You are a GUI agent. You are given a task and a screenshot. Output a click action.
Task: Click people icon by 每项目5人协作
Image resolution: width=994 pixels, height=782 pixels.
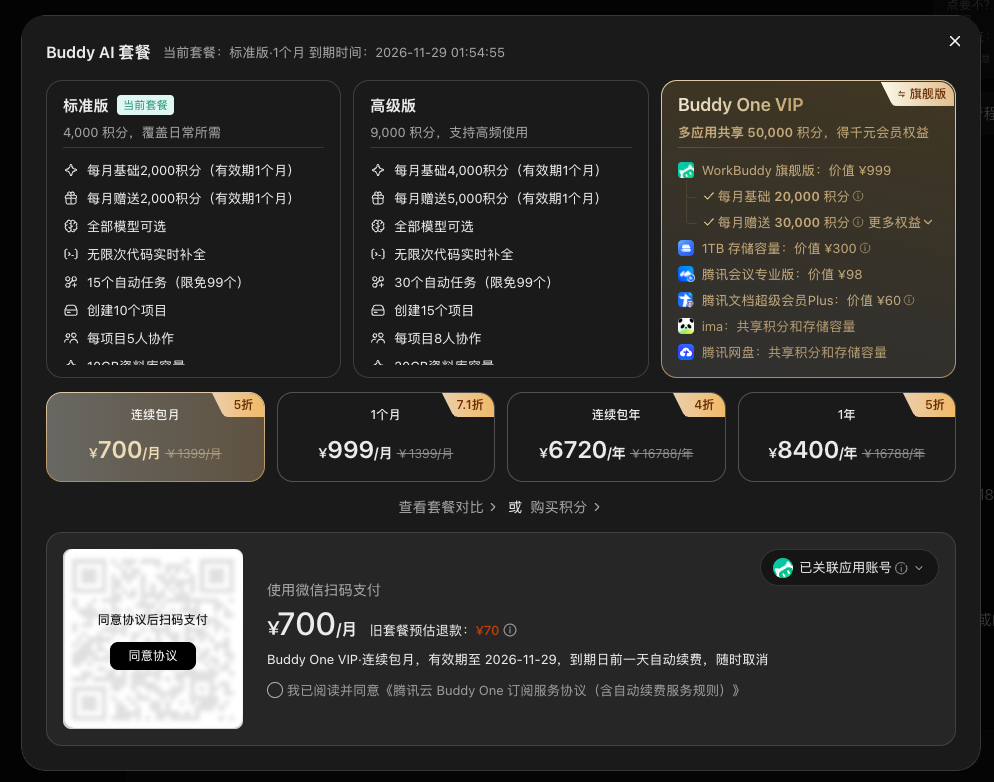71,338
